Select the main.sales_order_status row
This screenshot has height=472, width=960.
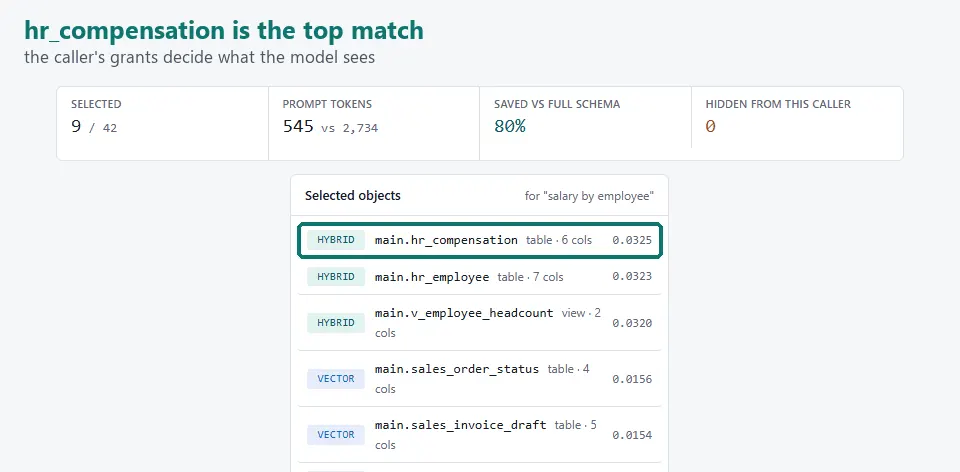(479, 379)
